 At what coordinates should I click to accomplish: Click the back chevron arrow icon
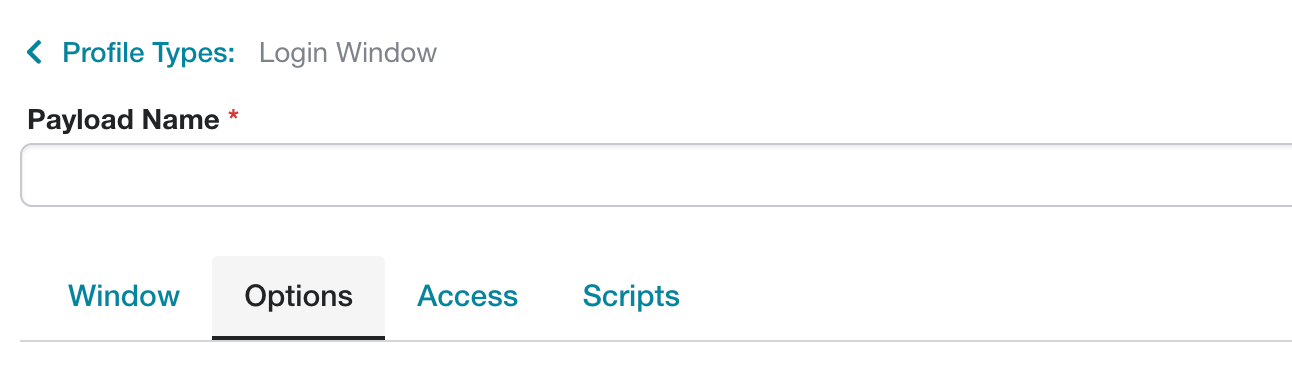point(35,52)
